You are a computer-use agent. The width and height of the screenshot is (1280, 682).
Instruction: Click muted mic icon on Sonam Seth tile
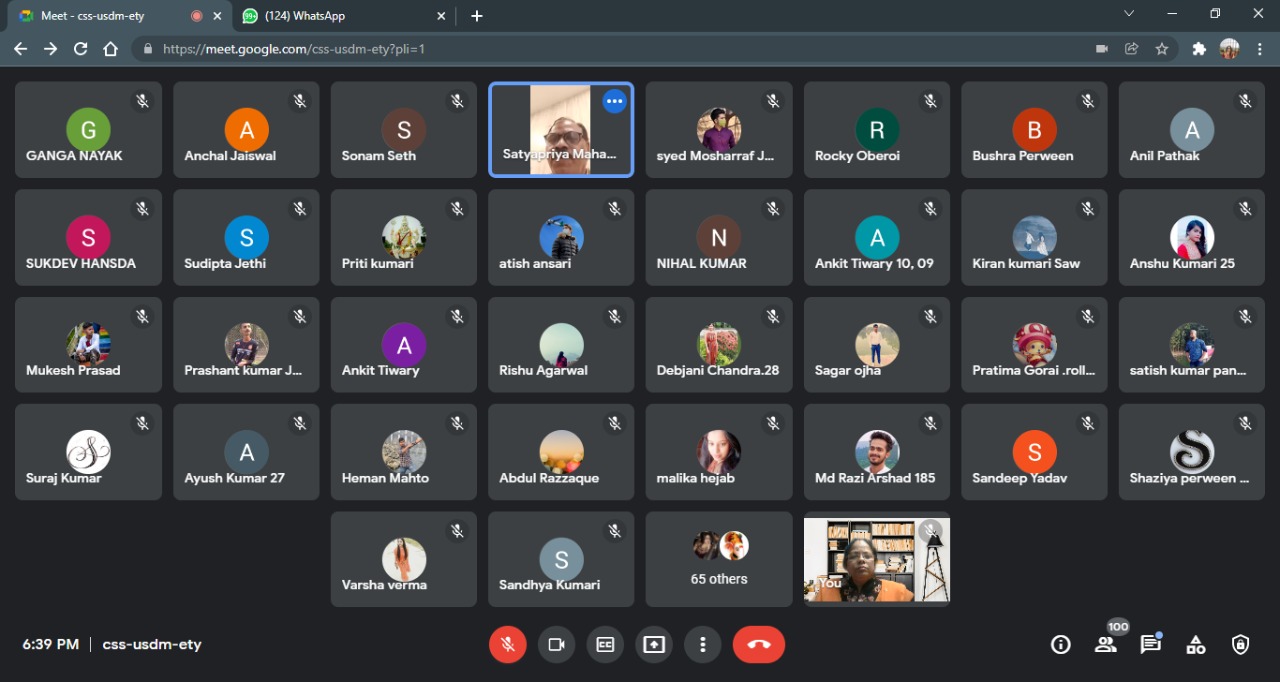(x=457, y=101)
